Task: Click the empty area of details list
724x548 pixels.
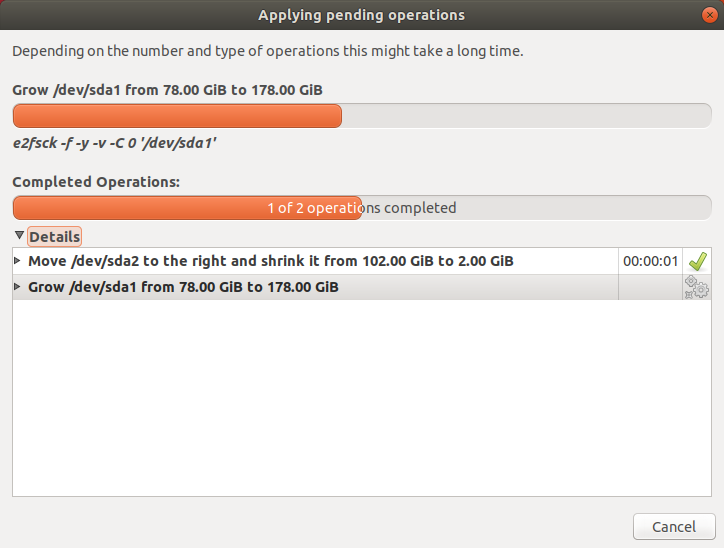Action: [x=360, y=400]
